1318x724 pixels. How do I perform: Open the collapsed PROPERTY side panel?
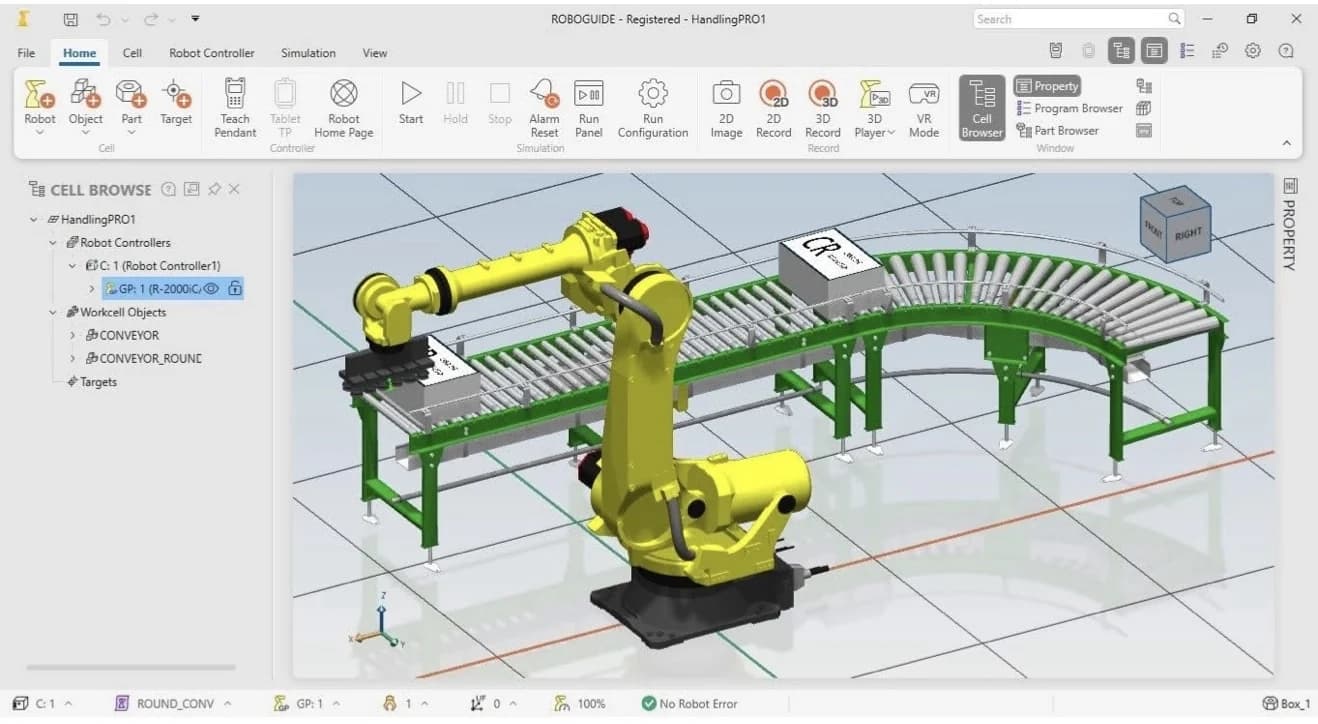tap(1289, 225)
